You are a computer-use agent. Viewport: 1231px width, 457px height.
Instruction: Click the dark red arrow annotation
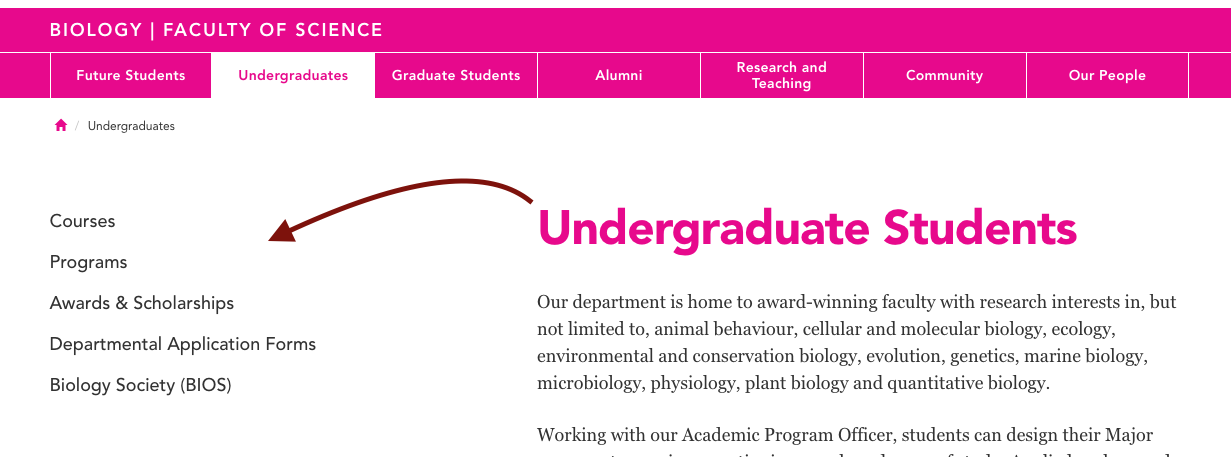click(401, 210)
